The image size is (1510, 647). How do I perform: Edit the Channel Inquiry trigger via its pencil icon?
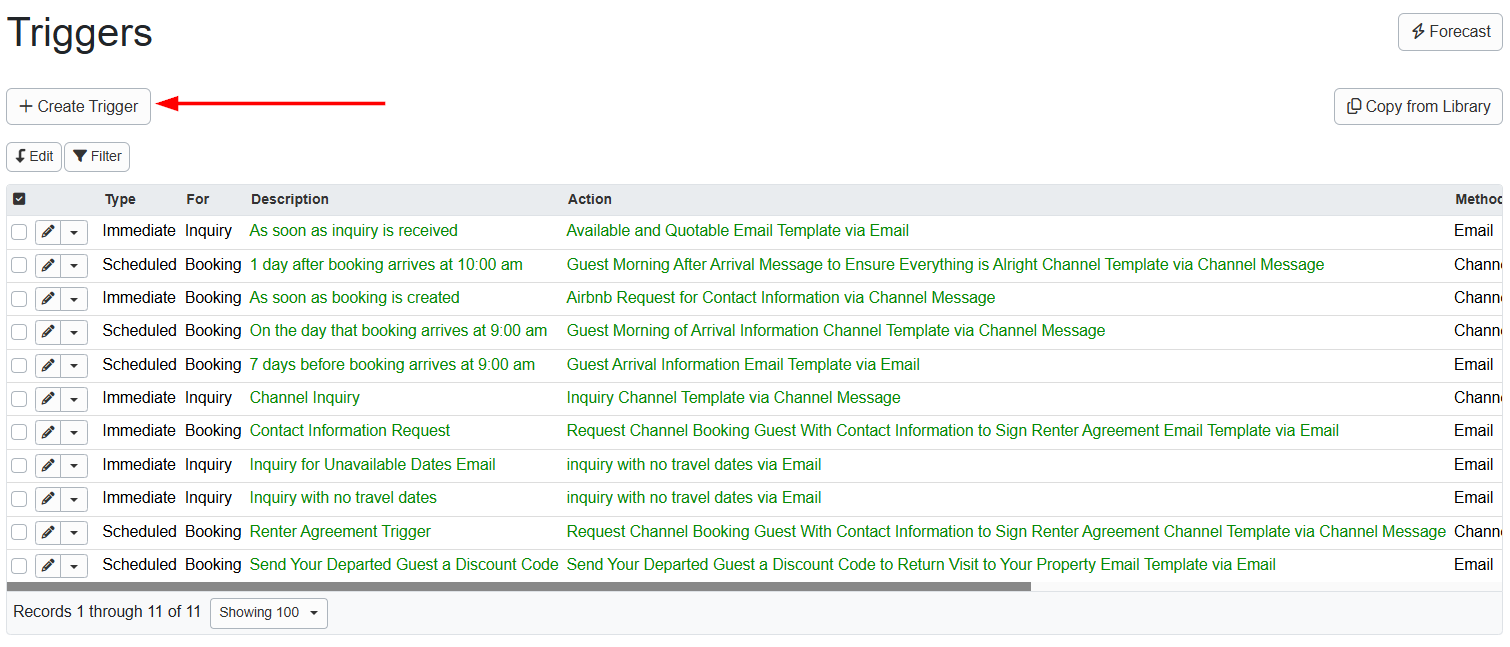point(46,398)
